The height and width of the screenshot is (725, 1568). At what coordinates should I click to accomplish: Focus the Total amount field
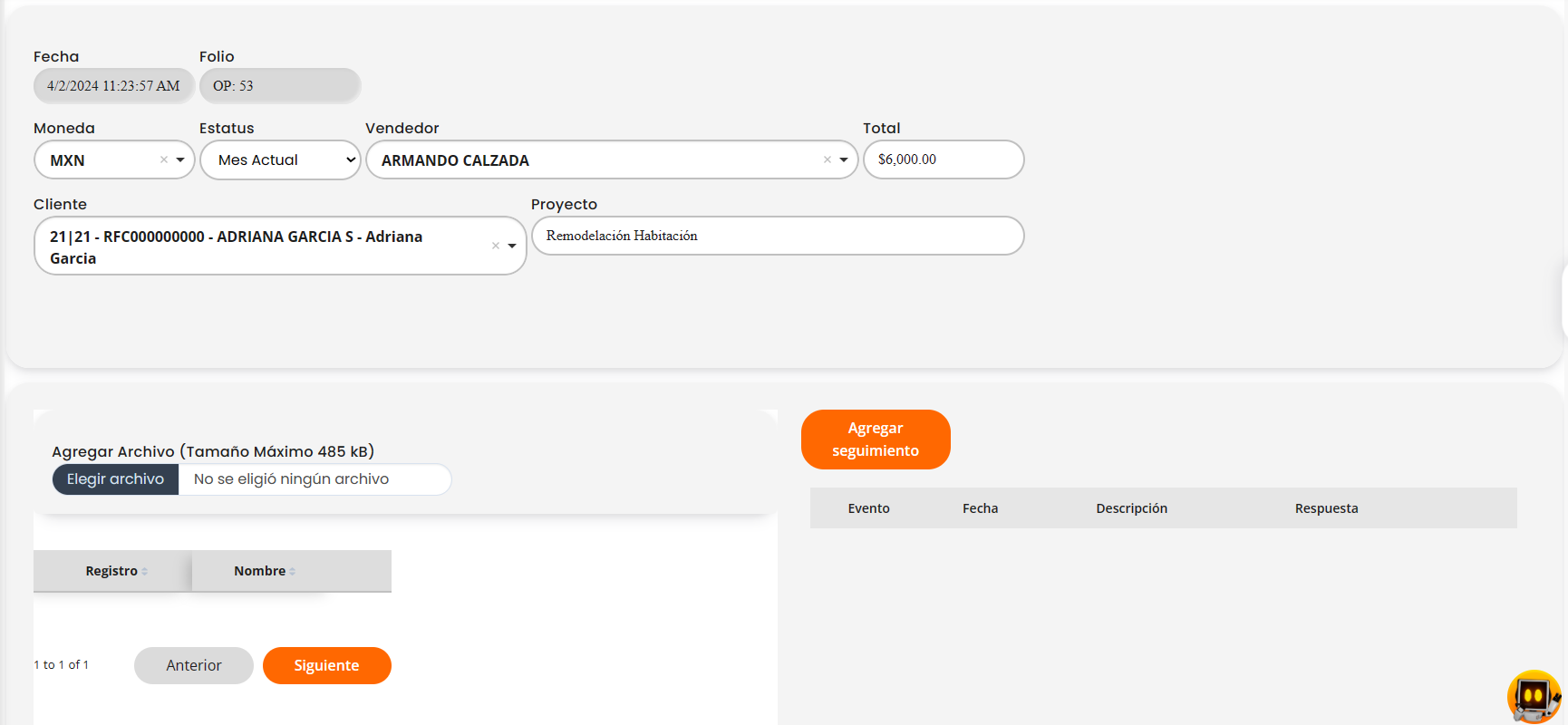point(943,159)
